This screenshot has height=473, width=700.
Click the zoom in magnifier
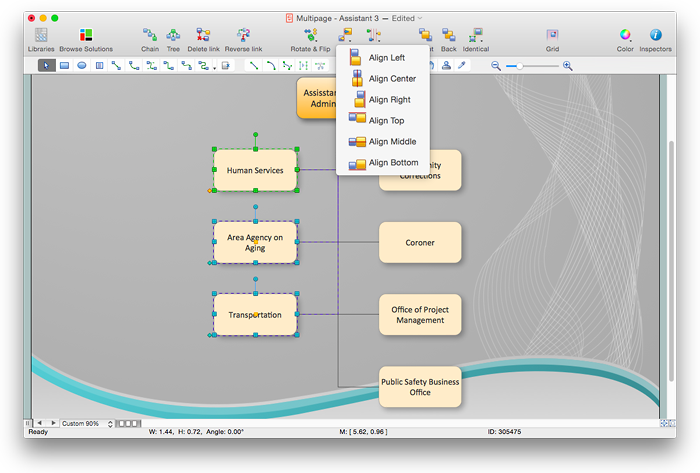[567, 66]
